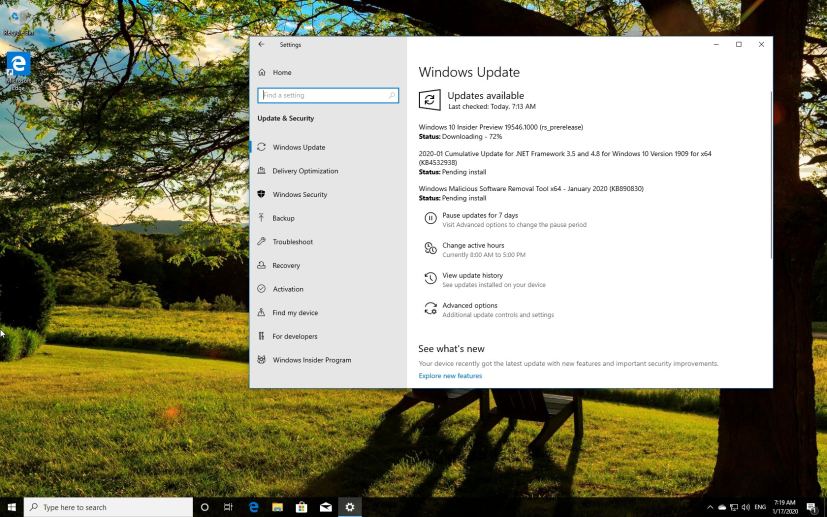Viewport: 827px width, 517px height.
Task: Open Home in Settings sidebar
Action: point(282,72)
